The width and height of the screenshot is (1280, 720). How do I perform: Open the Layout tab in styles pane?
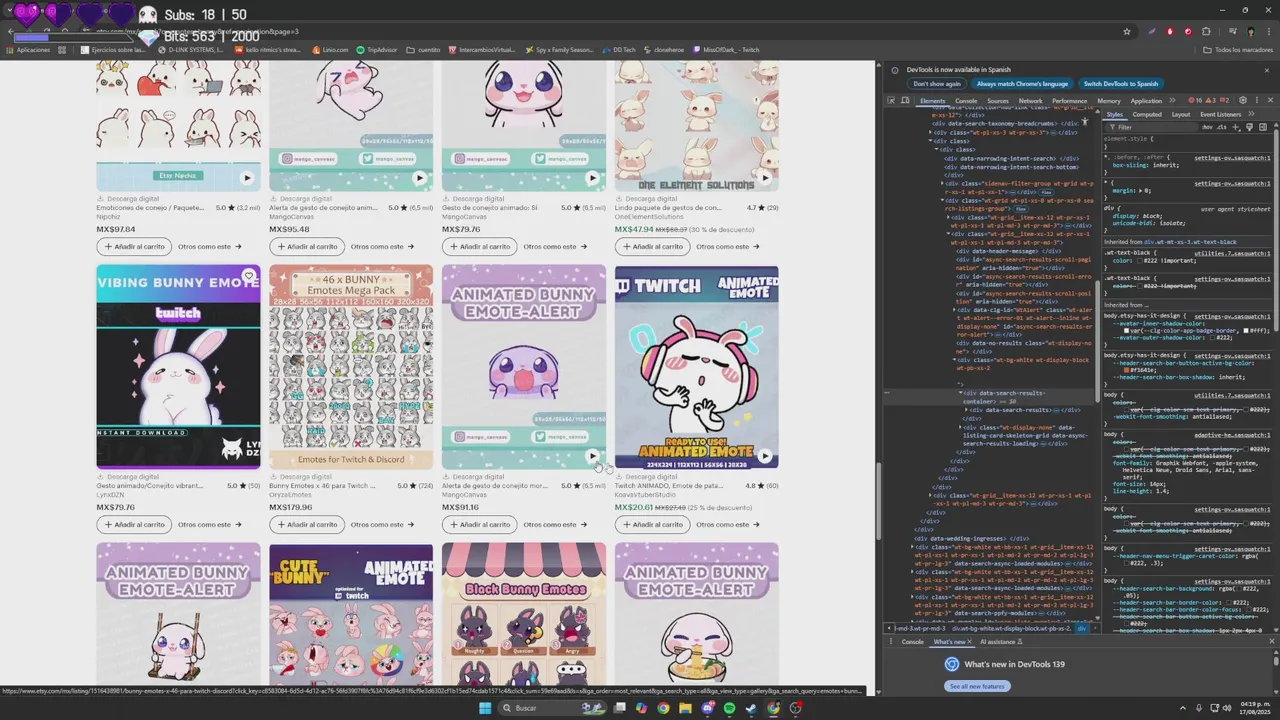(1181, 114)
